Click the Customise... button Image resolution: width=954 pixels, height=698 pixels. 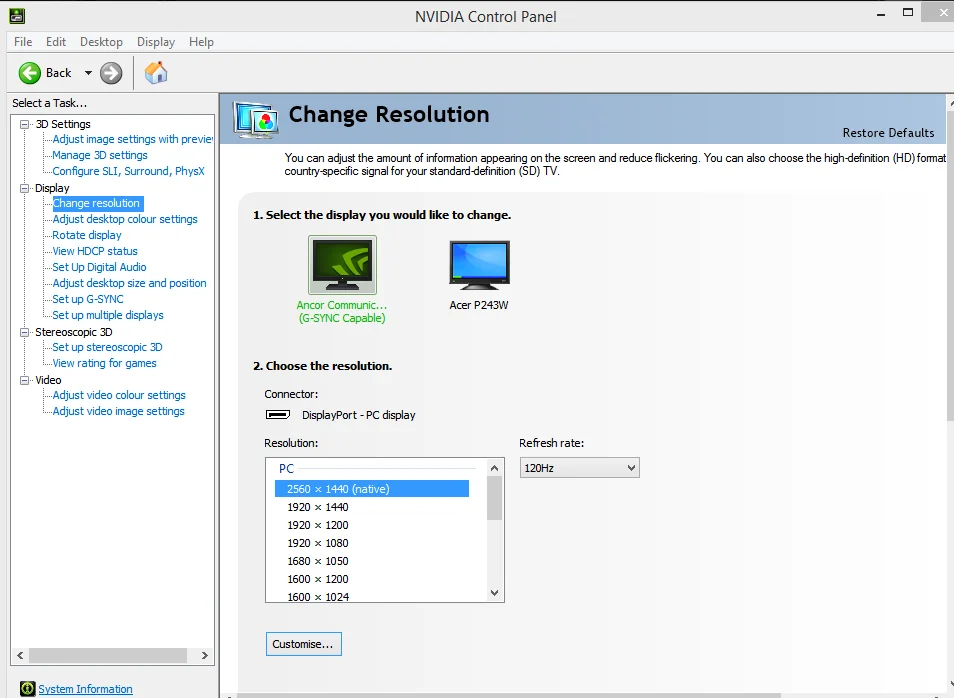tap(303, 644)
